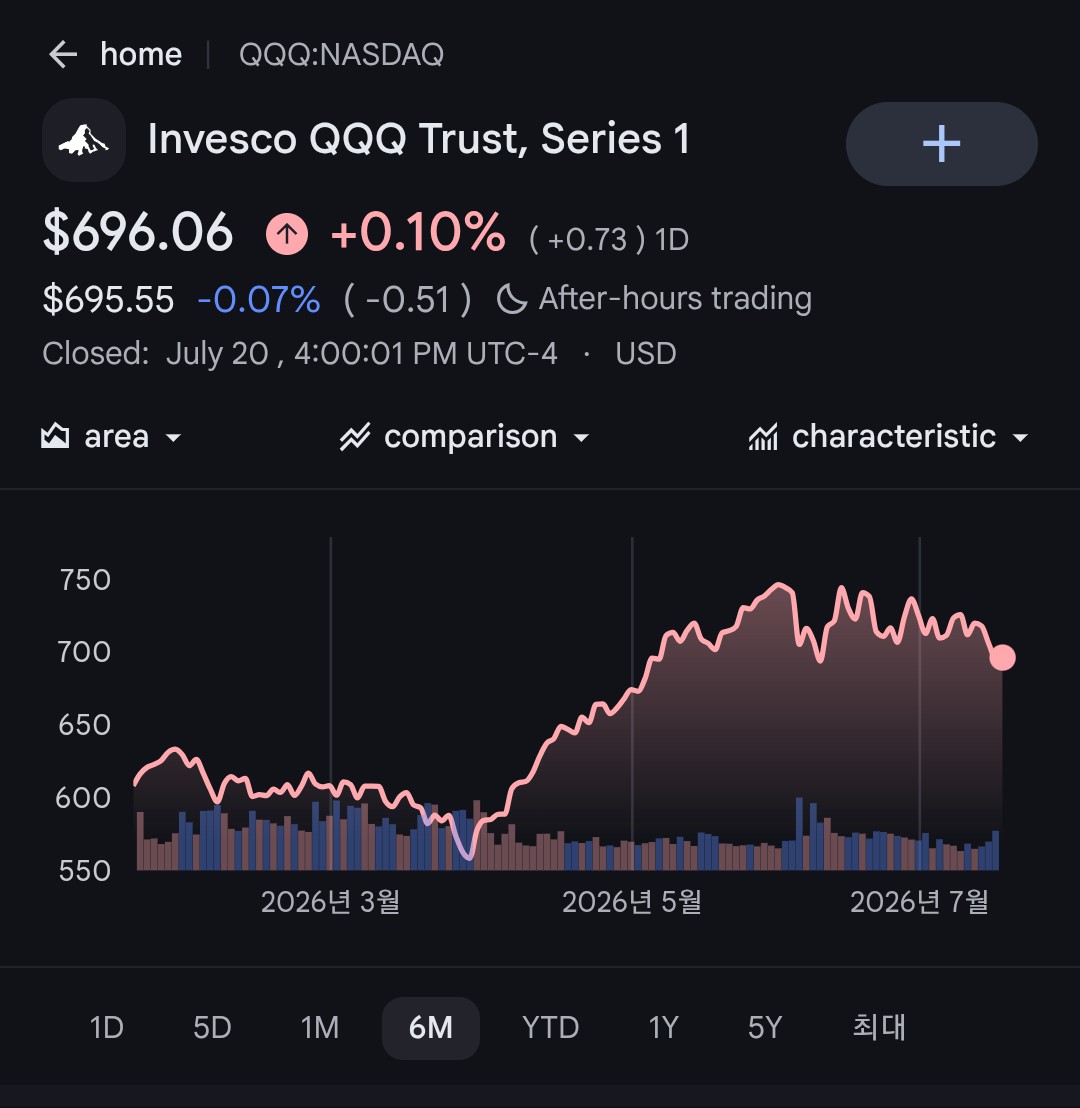Image resolution: width=1080 pixels, height=1108 pixels.
Task: Tap the 2026년 5월 chart gridline label
Action: point(632,902)
